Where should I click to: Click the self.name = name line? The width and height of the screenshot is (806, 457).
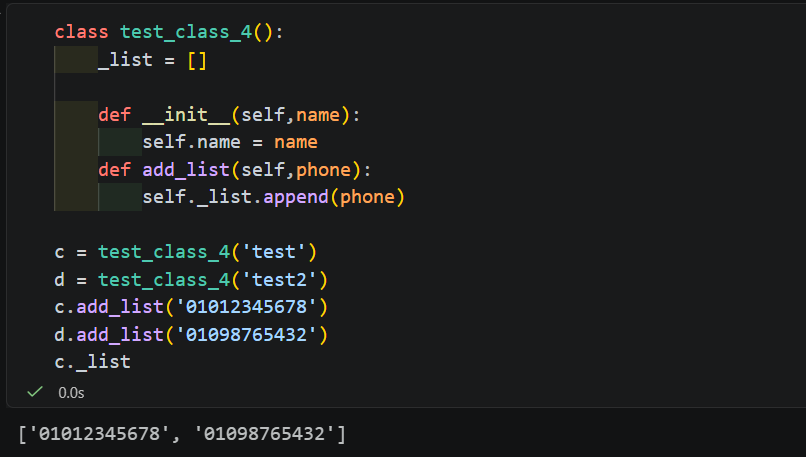230,142
